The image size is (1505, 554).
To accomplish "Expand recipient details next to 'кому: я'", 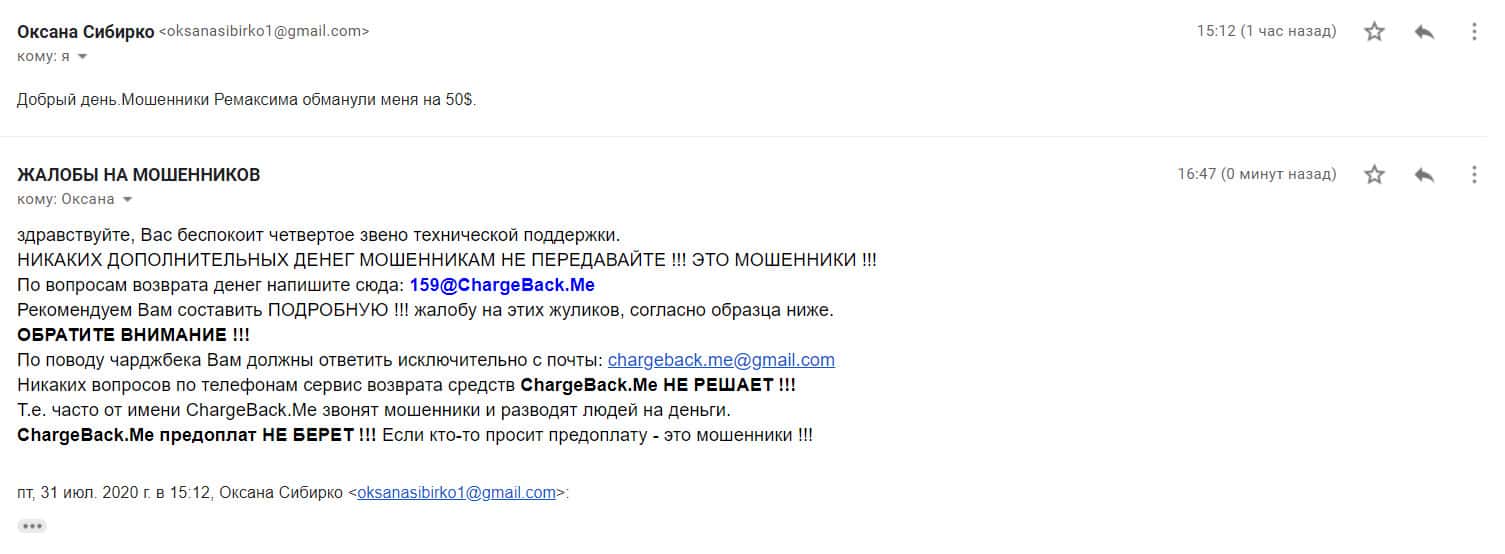I will click(82, 57).
